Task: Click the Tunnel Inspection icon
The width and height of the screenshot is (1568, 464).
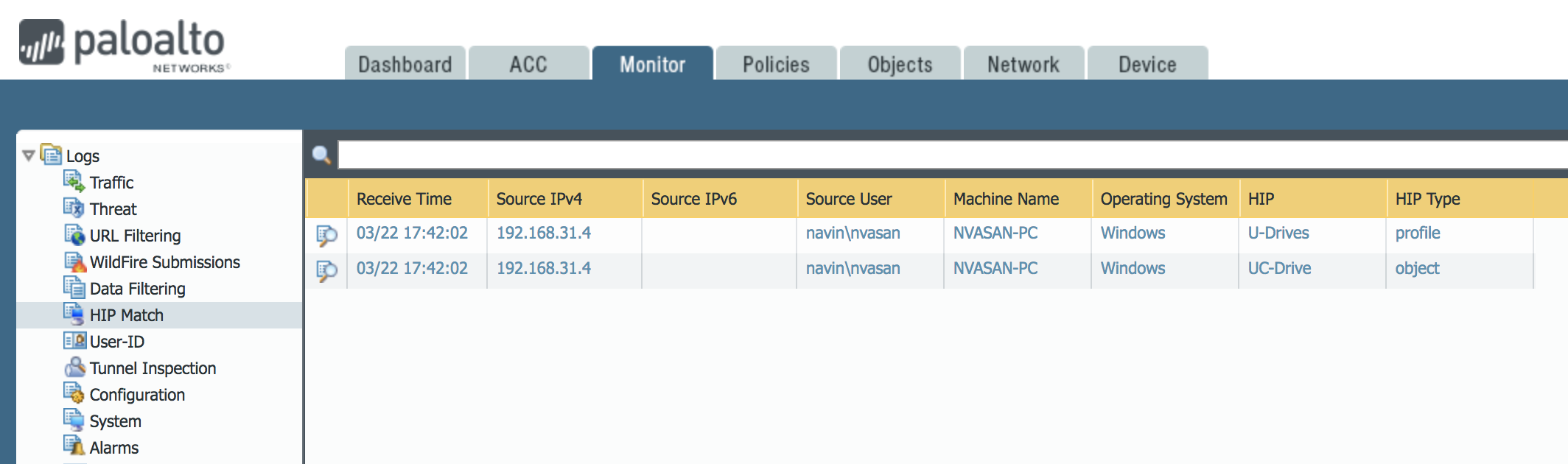Action: pos(74,368)
